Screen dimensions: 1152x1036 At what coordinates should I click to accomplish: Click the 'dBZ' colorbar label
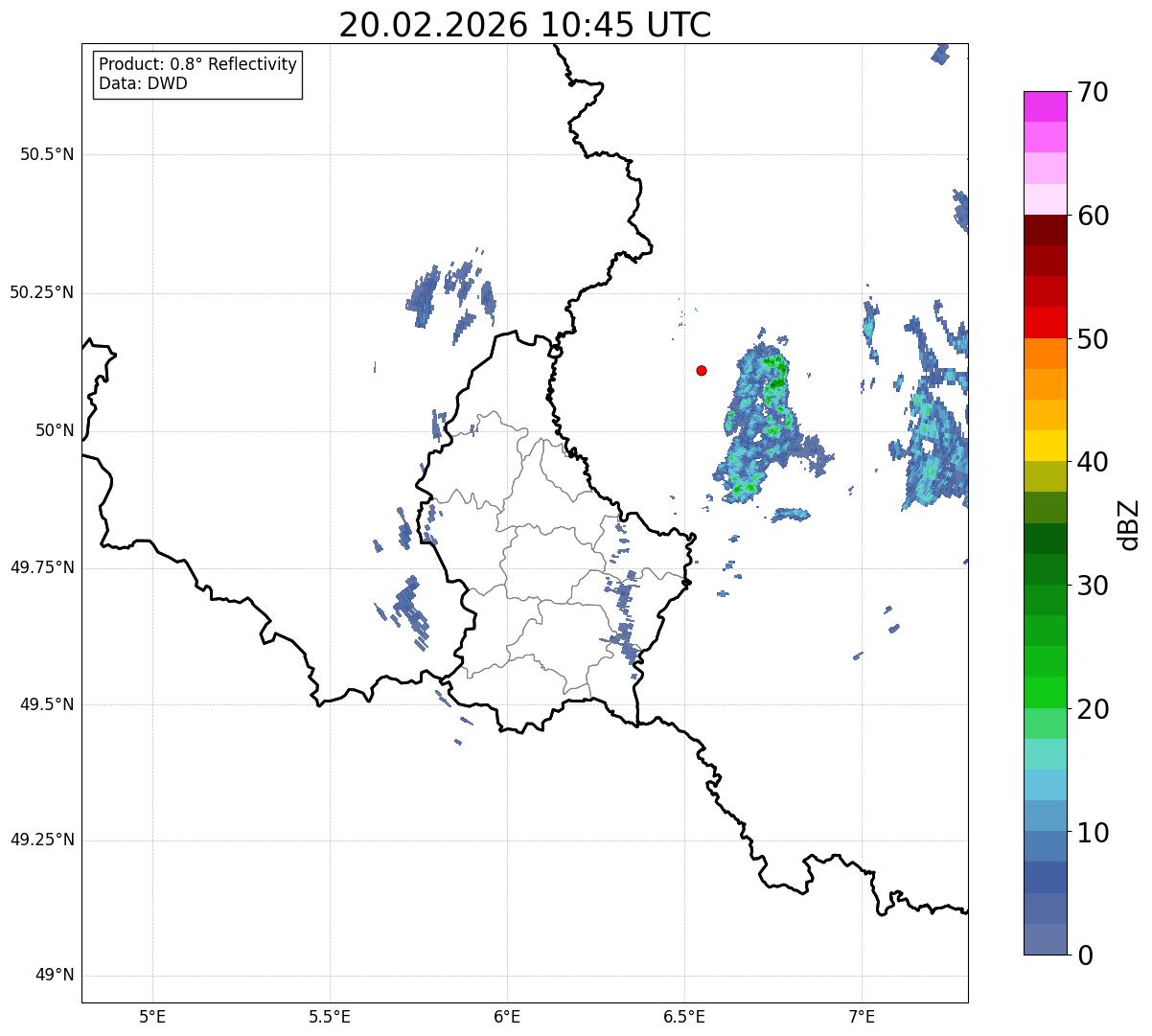coord(1129,523)
